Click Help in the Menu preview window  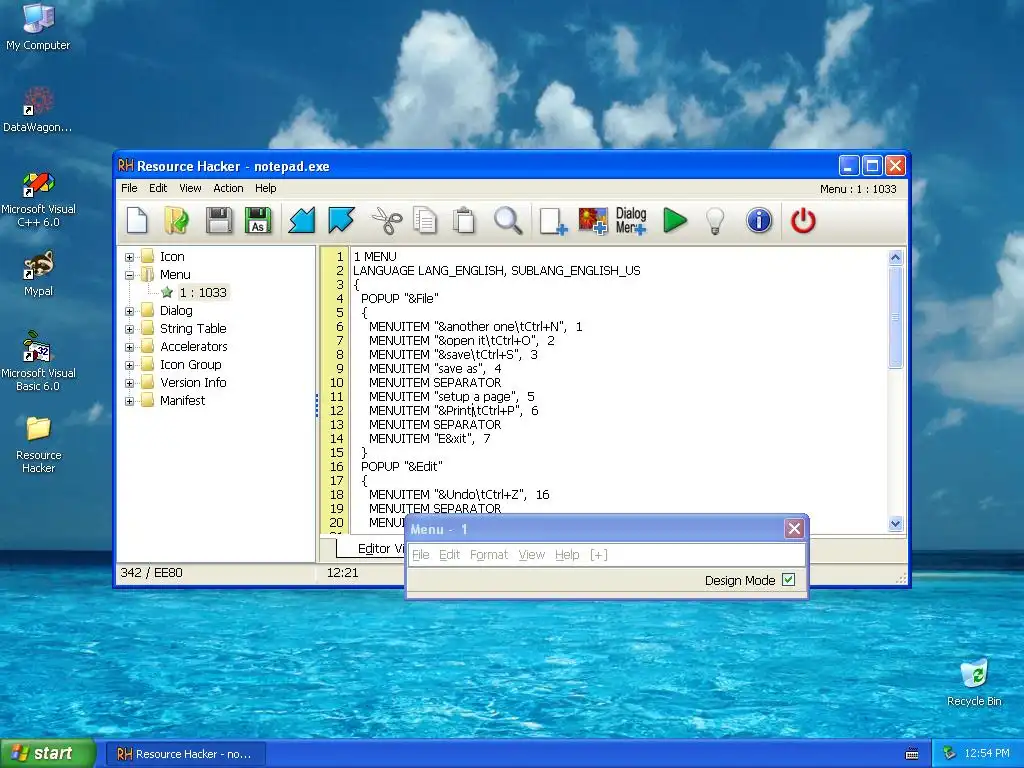(567, 554)
